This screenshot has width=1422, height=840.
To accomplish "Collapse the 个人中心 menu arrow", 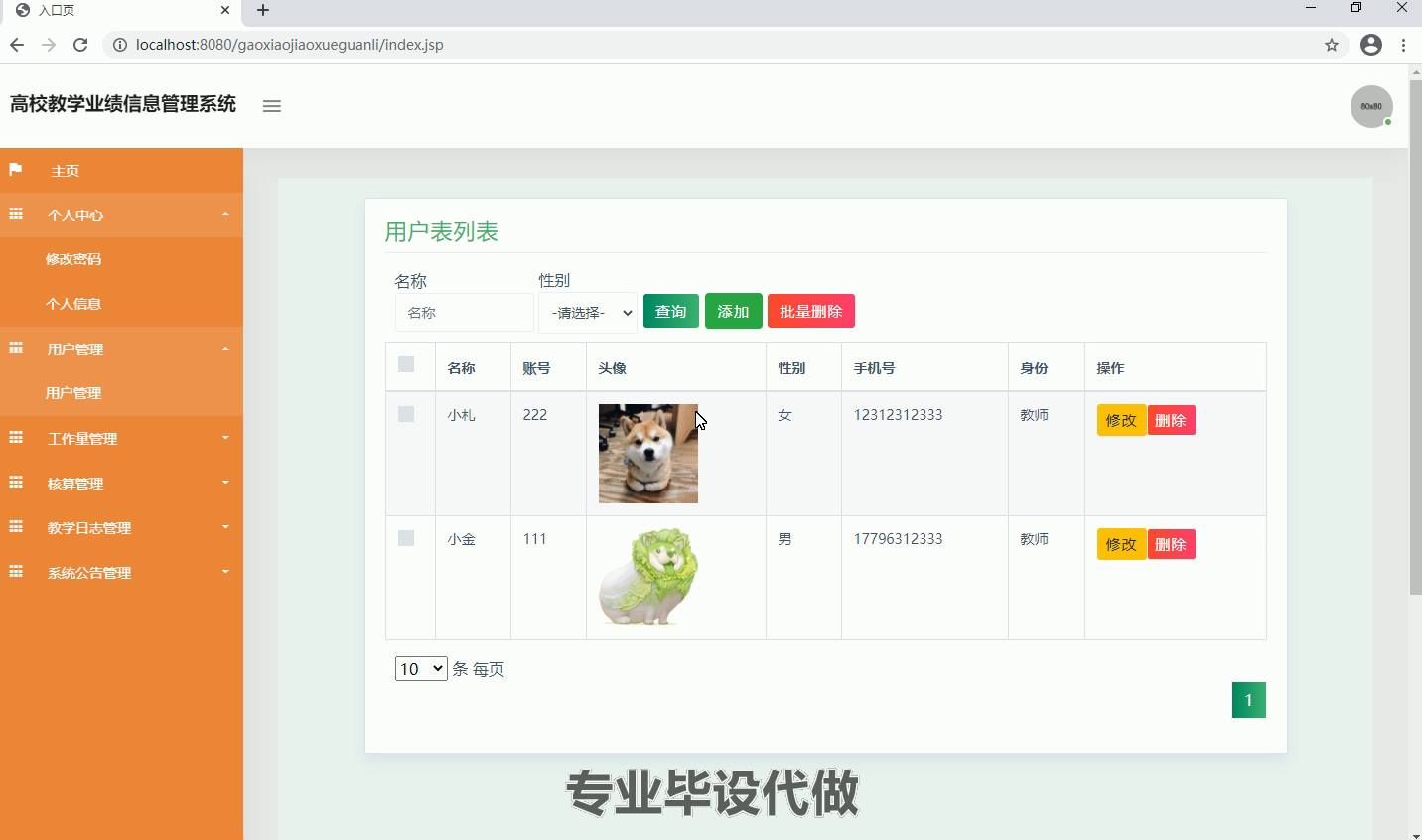I will (x=225, y=214).
